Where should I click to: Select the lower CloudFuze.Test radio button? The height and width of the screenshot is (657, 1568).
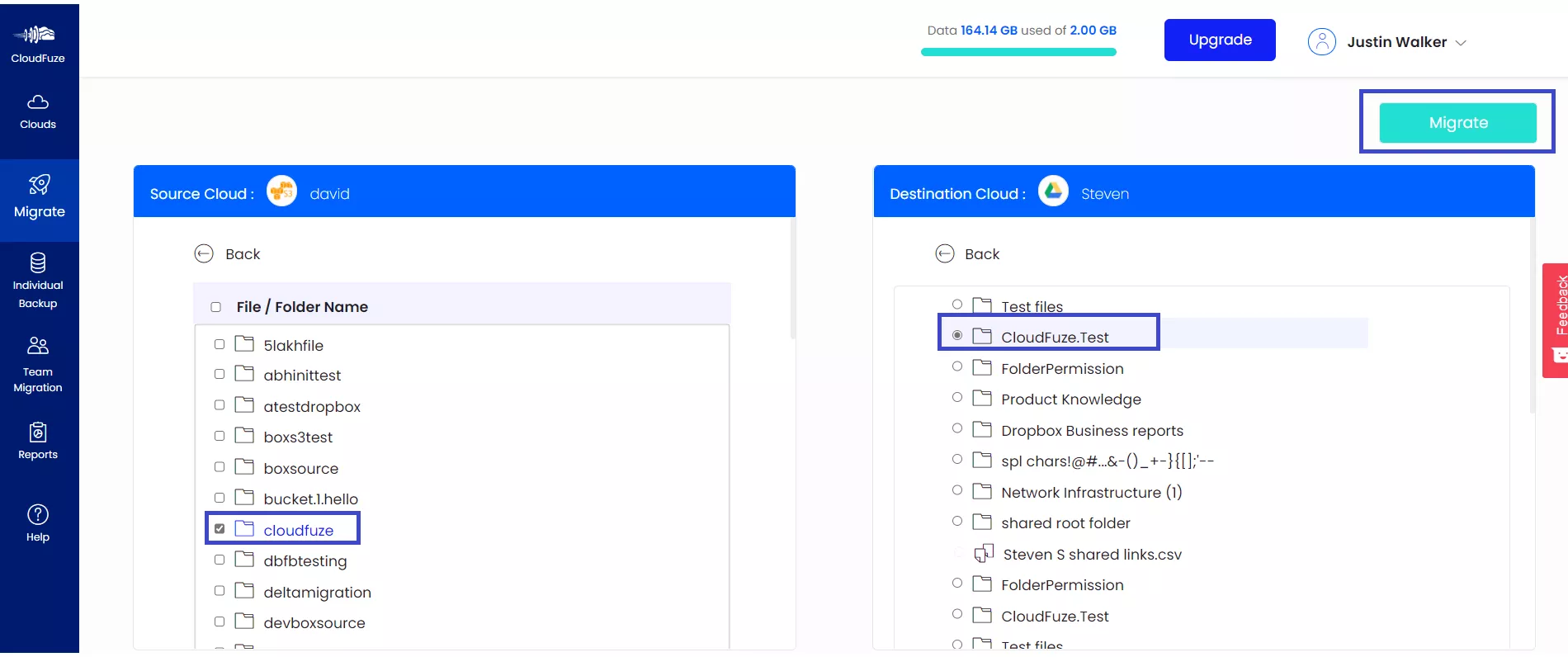pos(957,614)
